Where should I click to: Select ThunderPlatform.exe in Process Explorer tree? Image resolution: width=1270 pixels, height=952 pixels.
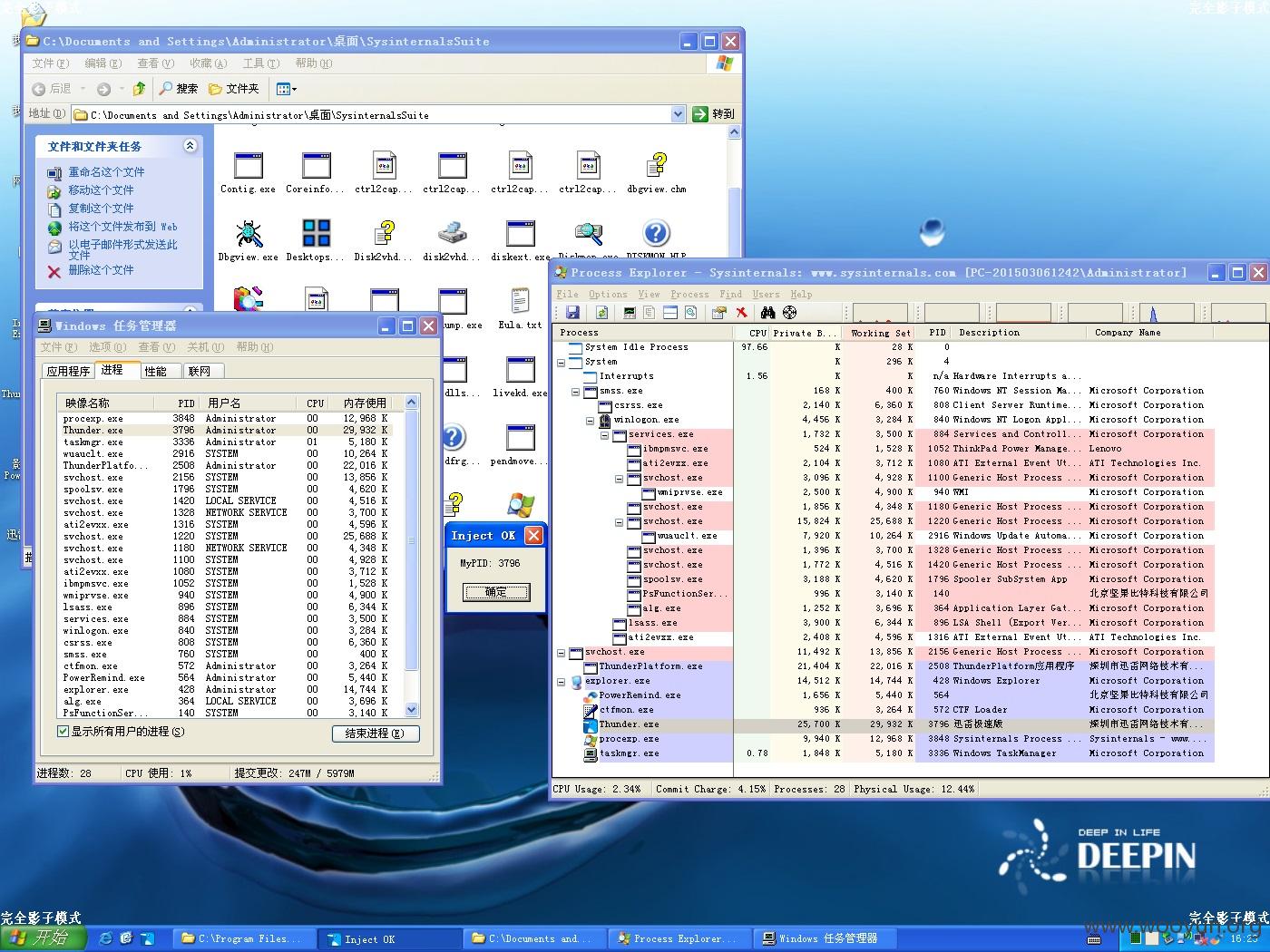click(650, 666)
